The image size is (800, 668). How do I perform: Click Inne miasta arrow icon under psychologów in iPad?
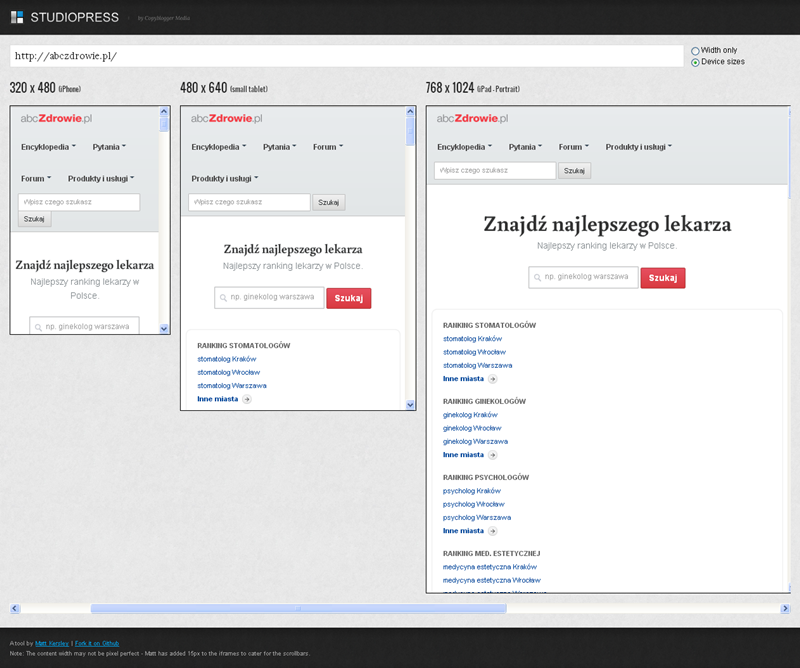(x=493, y=531)
